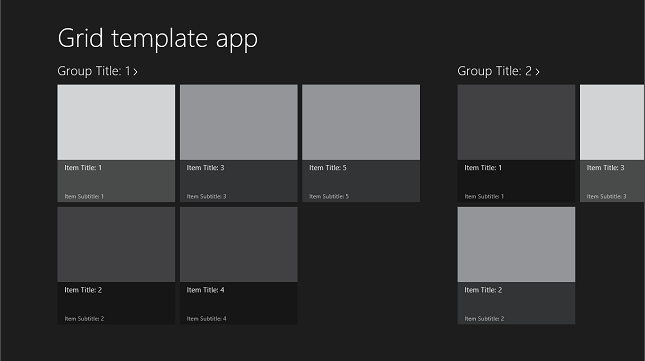Click Item Subtitle: 1 text in Group 2
Screen dimensions: 645x361
(484, 197)
